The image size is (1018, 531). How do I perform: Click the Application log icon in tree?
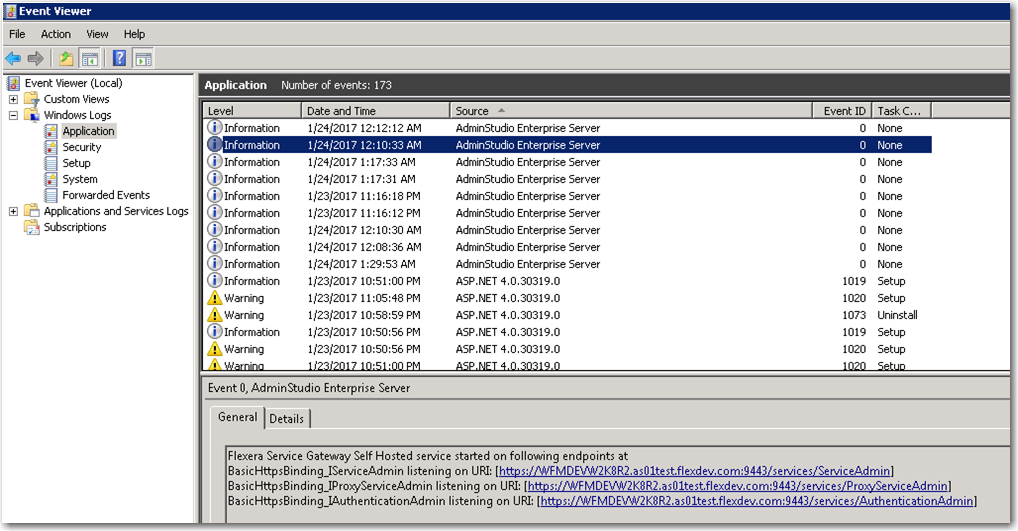pos(51,131)
